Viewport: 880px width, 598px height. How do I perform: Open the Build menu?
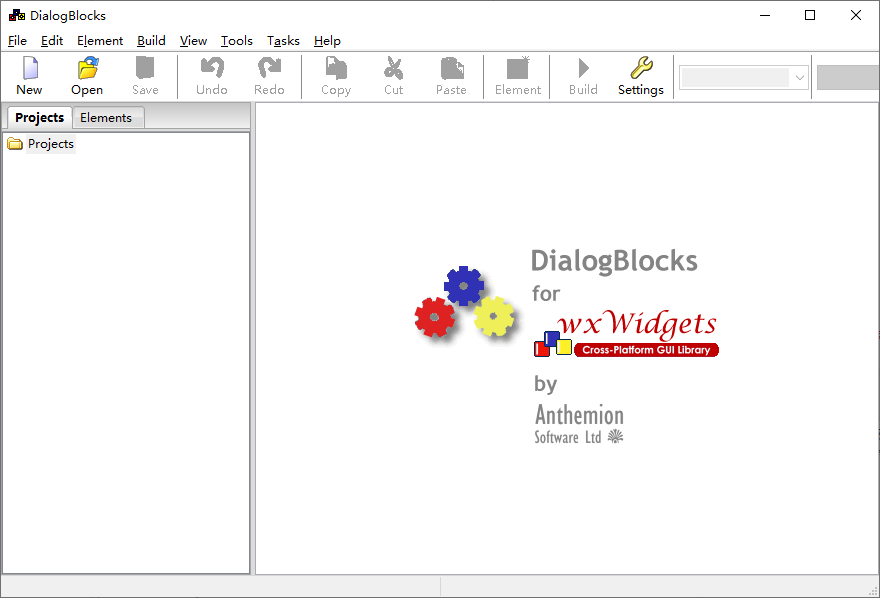[152, 41]
